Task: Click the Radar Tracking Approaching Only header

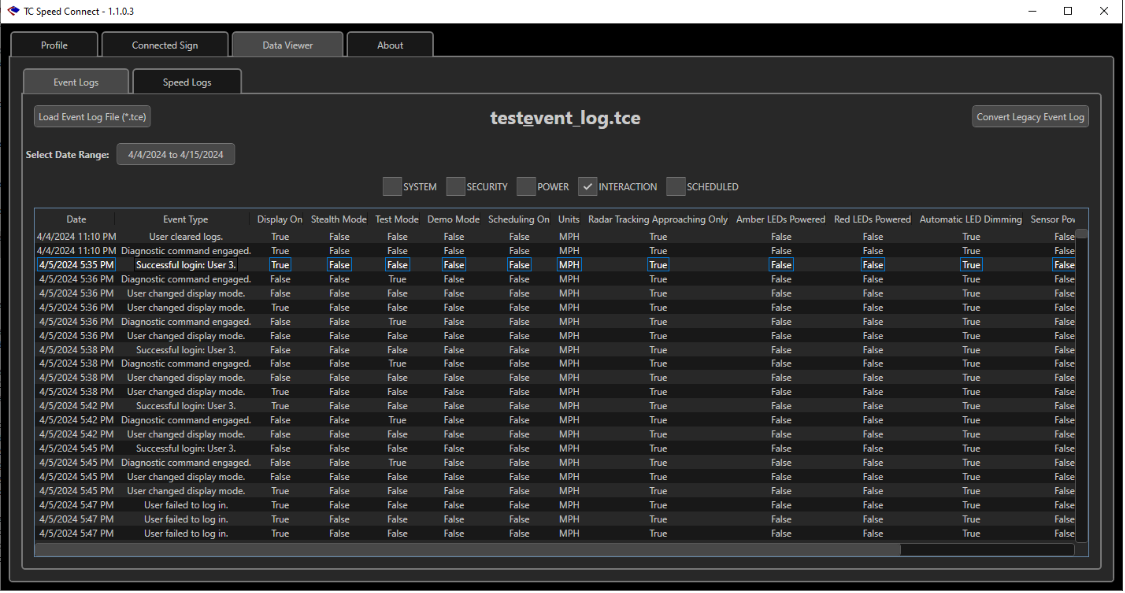Action: coord(657,219)
